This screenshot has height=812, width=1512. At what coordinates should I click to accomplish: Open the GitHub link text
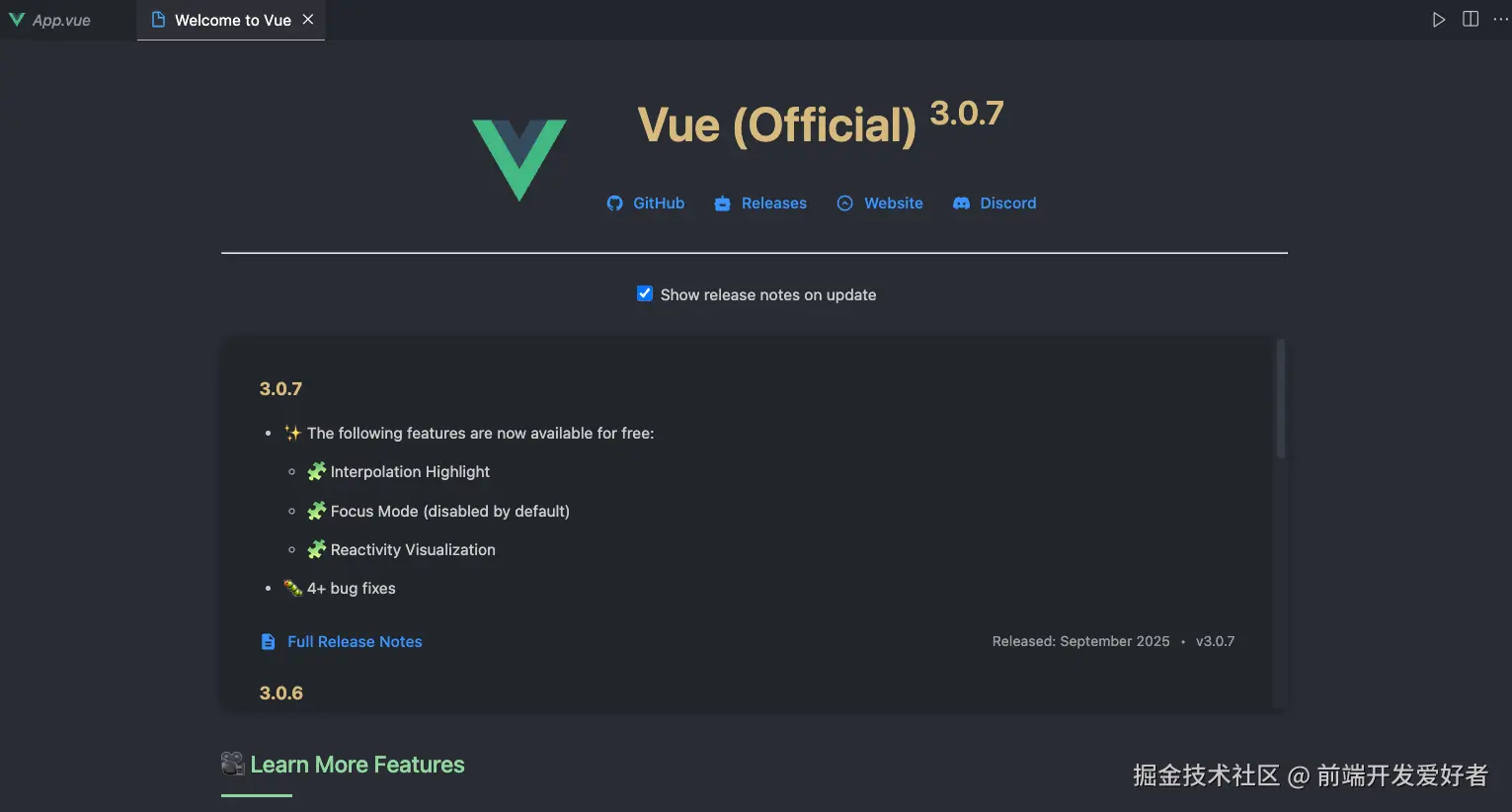click(658, 203)
